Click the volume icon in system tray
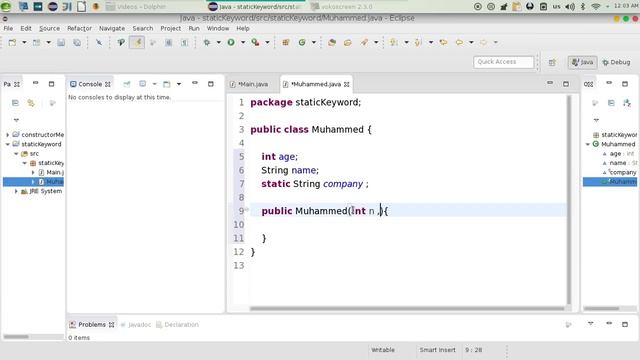This screenshot has width=640, height=360. [x=570, y=7]
